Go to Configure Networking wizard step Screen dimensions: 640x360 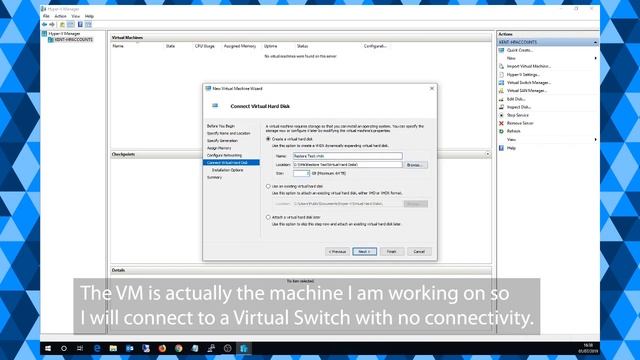(224, 156)
